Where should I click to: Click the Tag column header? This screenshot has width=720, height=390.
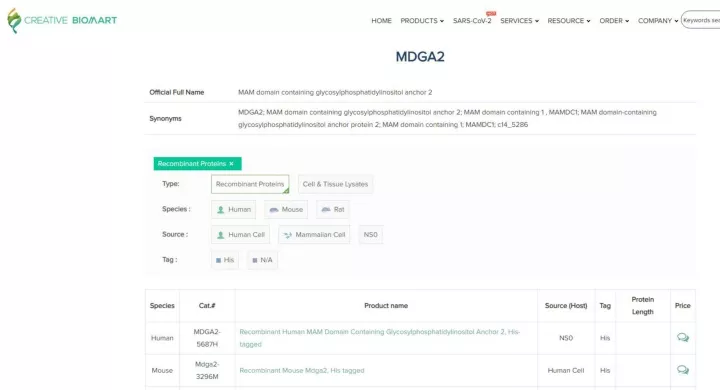605,305
